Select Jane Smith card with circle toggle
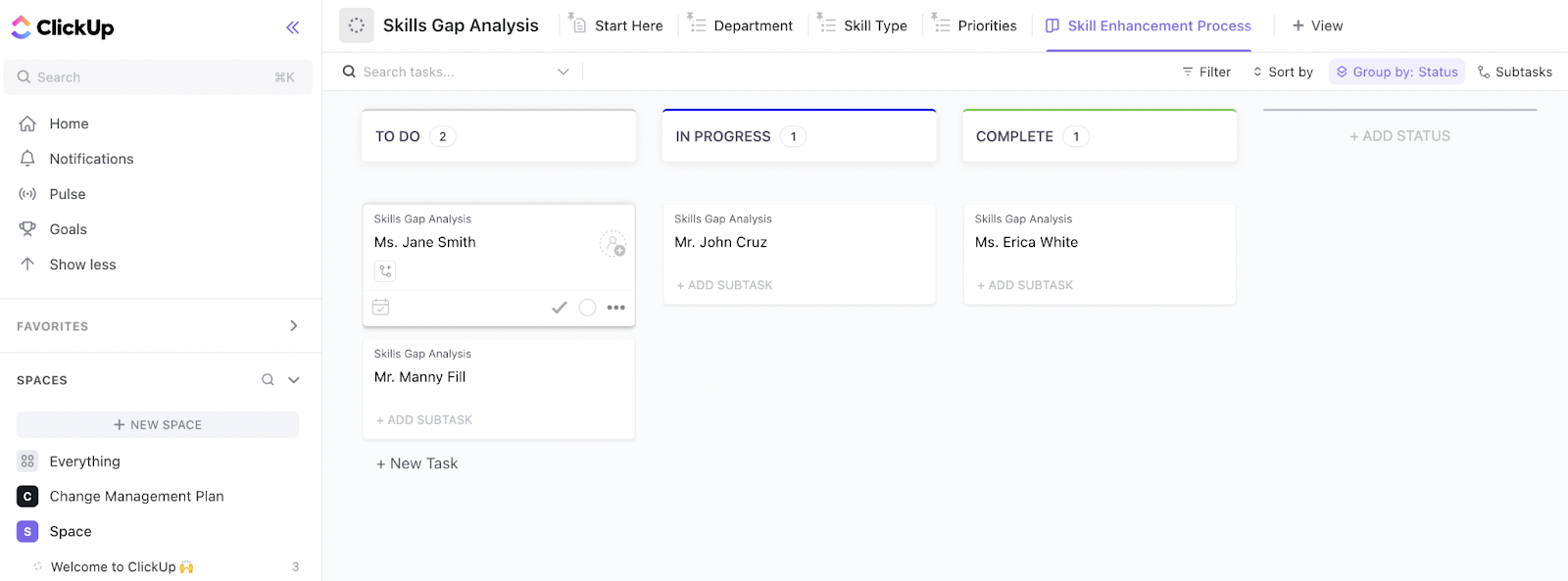1568x581 pixels. [588, 308]
